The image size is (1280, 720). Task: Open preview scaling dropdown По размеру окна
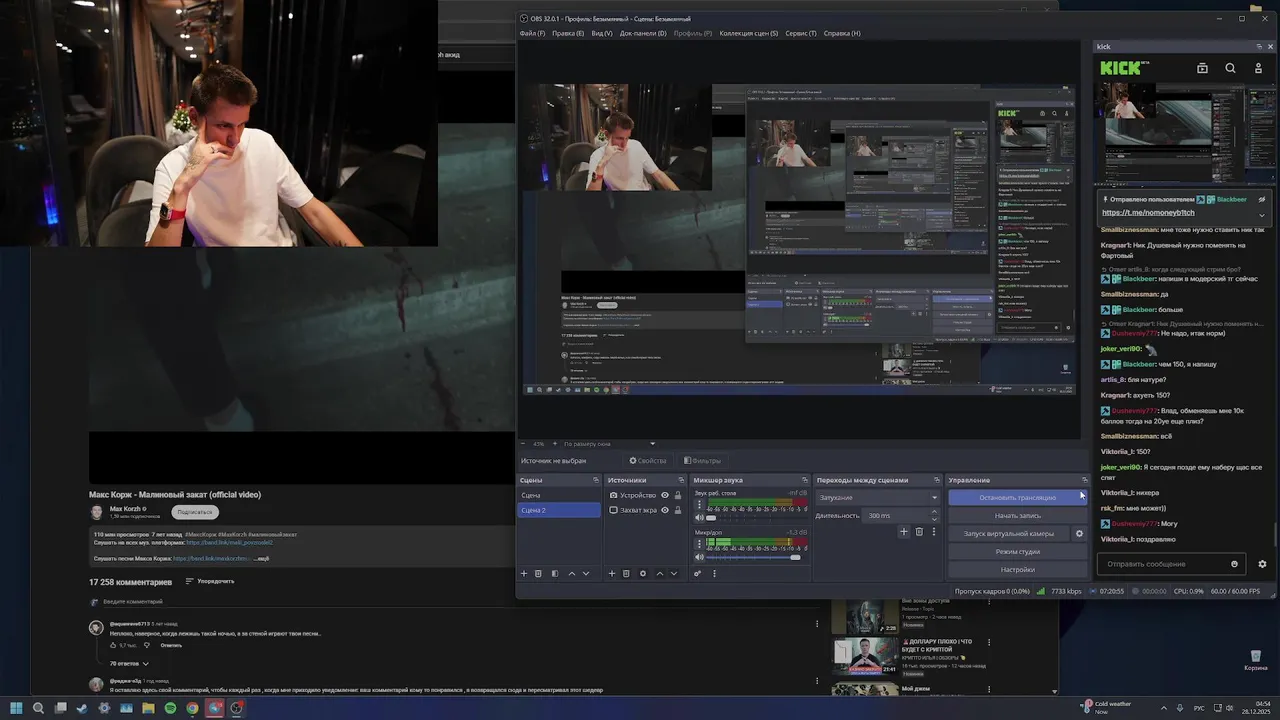[609, 444]
